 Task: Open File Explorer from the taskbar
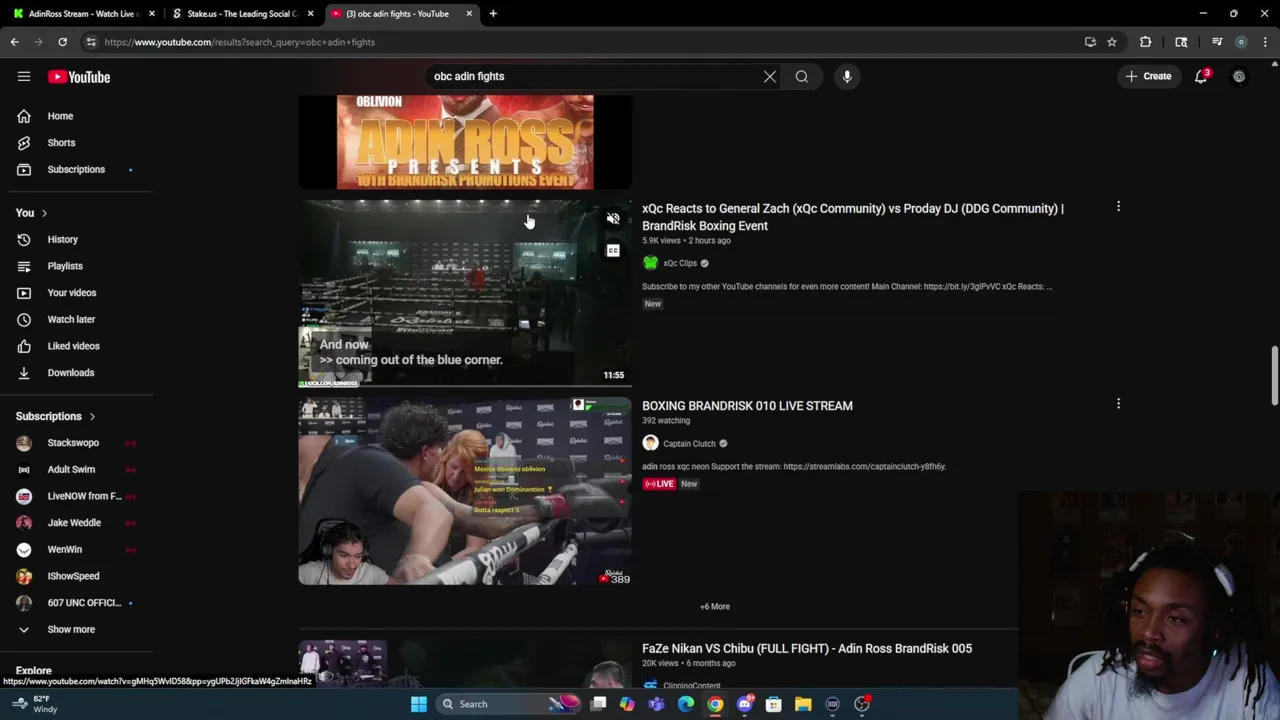pos(803,704)
